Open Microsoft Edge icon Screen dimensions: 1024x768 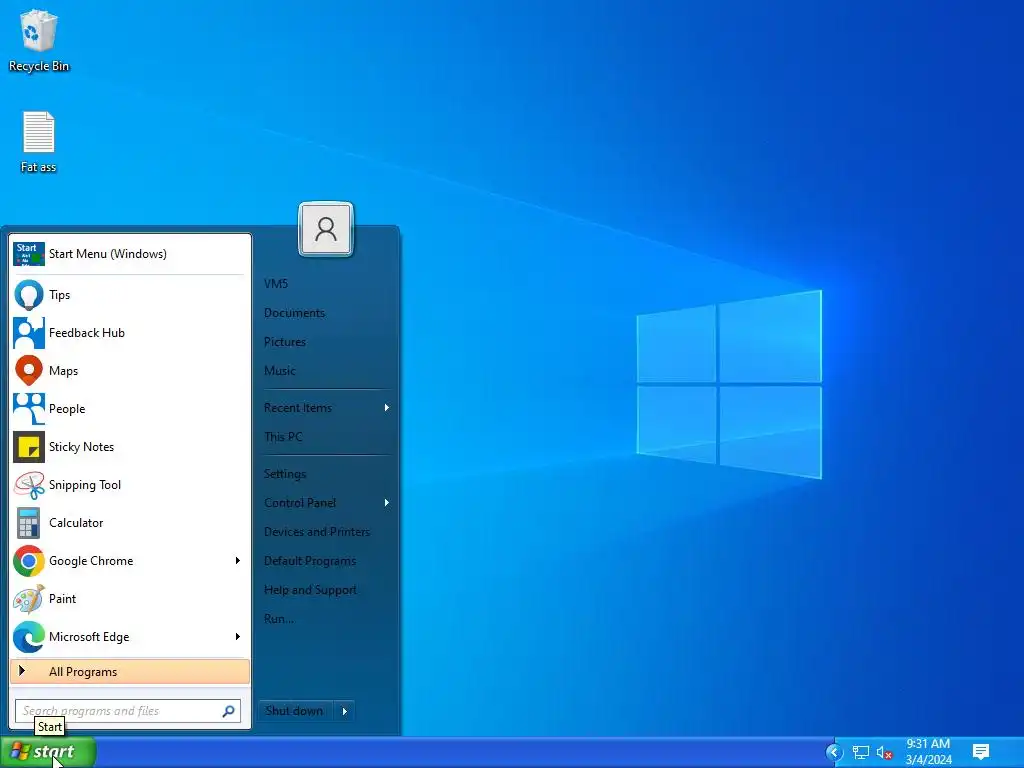tap(29, 637)
